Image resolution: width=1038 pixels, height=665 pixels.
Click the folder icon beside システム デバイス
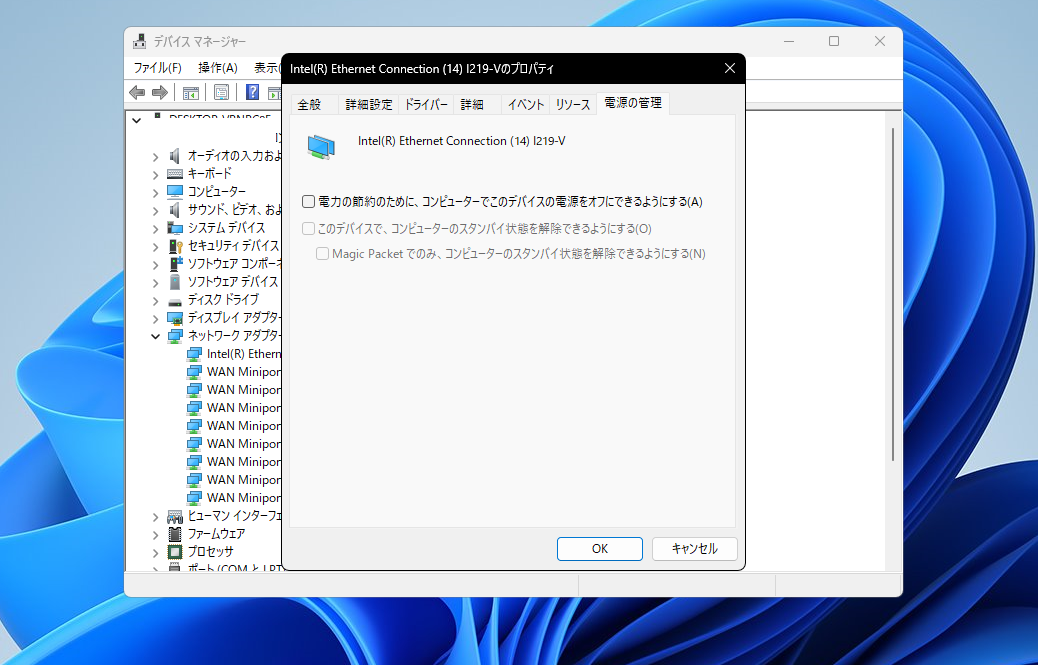pyautogui.click(x=175, y=228)
